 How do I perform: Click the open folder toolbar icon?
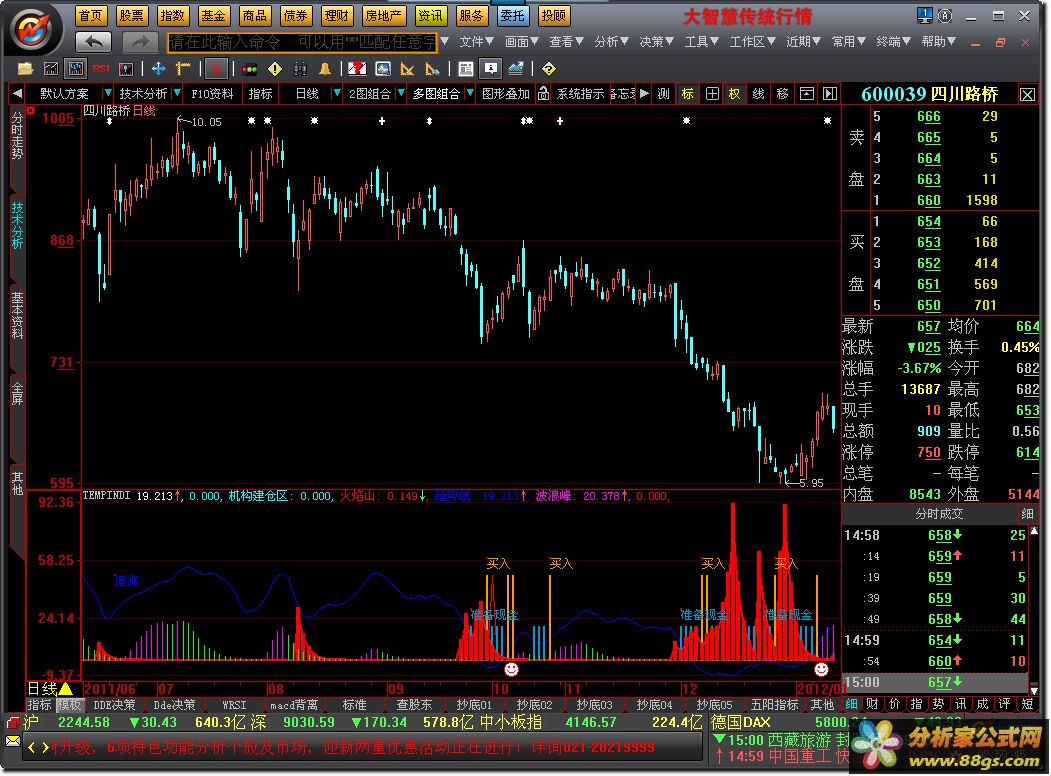(25, 69)
